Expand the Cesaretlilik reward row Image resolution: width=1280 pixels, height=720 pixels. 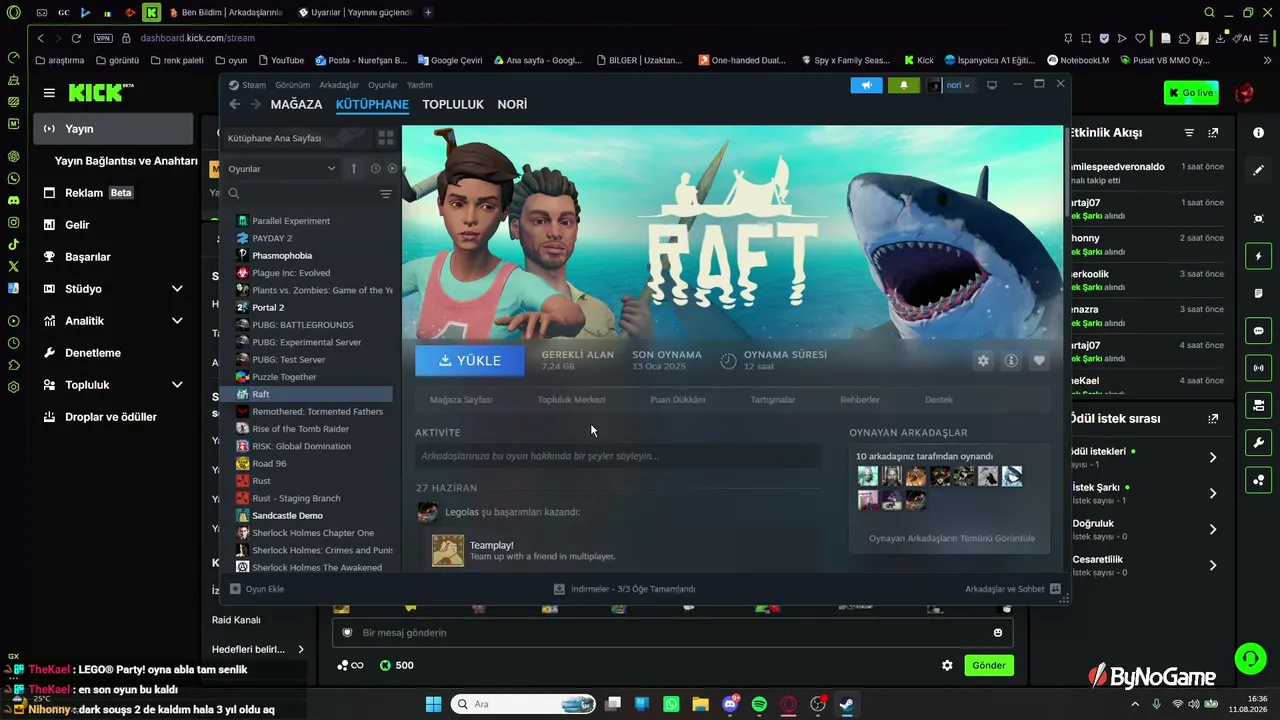tap(1213, 565)
